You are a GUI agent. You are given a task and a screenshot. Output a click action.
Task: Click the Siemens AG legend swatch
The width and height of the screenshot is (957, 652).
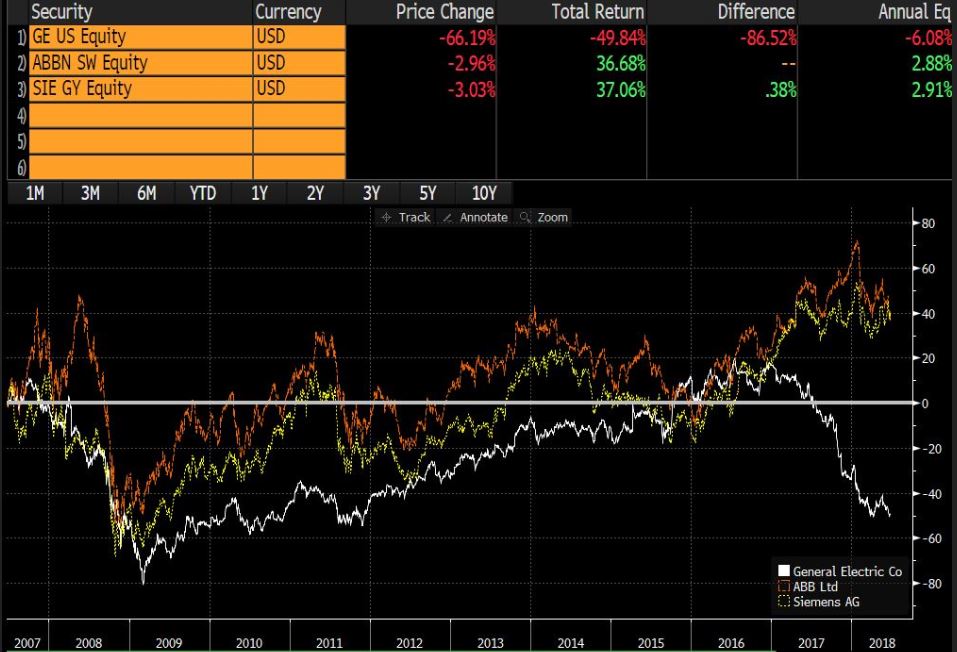click(784, 601)
